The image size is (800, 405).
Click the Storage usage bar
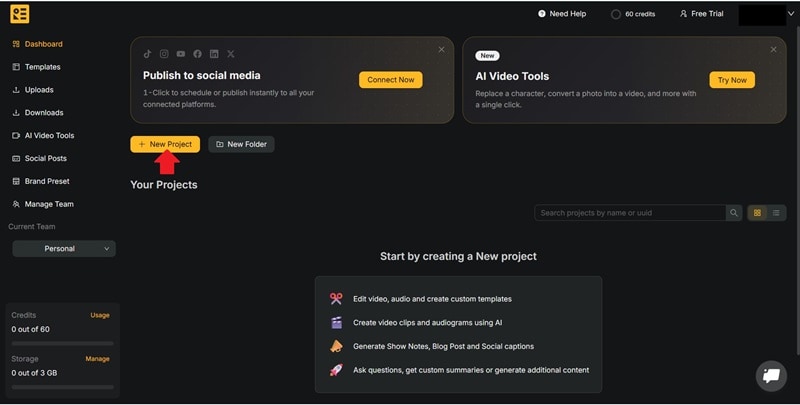(63, 387)
